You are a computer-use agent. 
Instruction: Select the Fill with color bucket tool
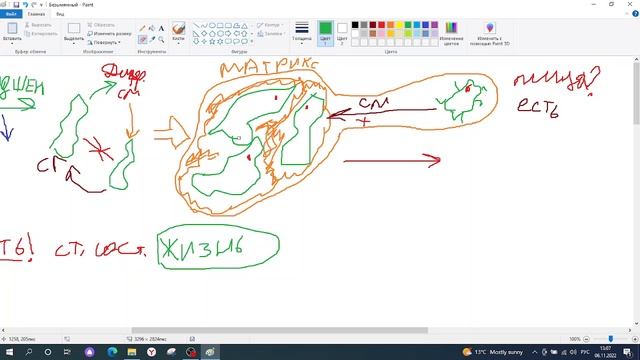[x=152, y=28]
